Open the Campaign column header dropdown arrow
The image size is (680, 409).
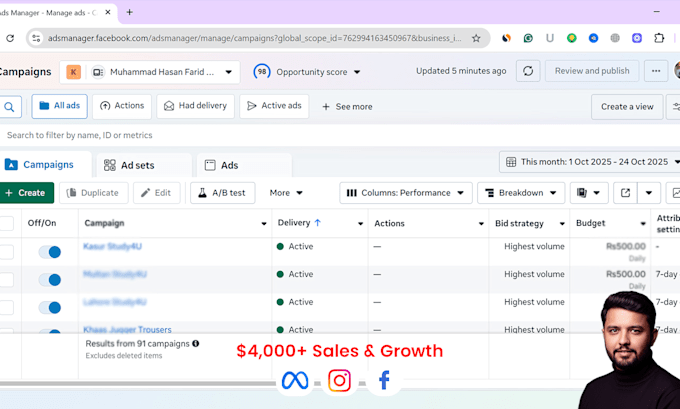(x=264, y=224)
